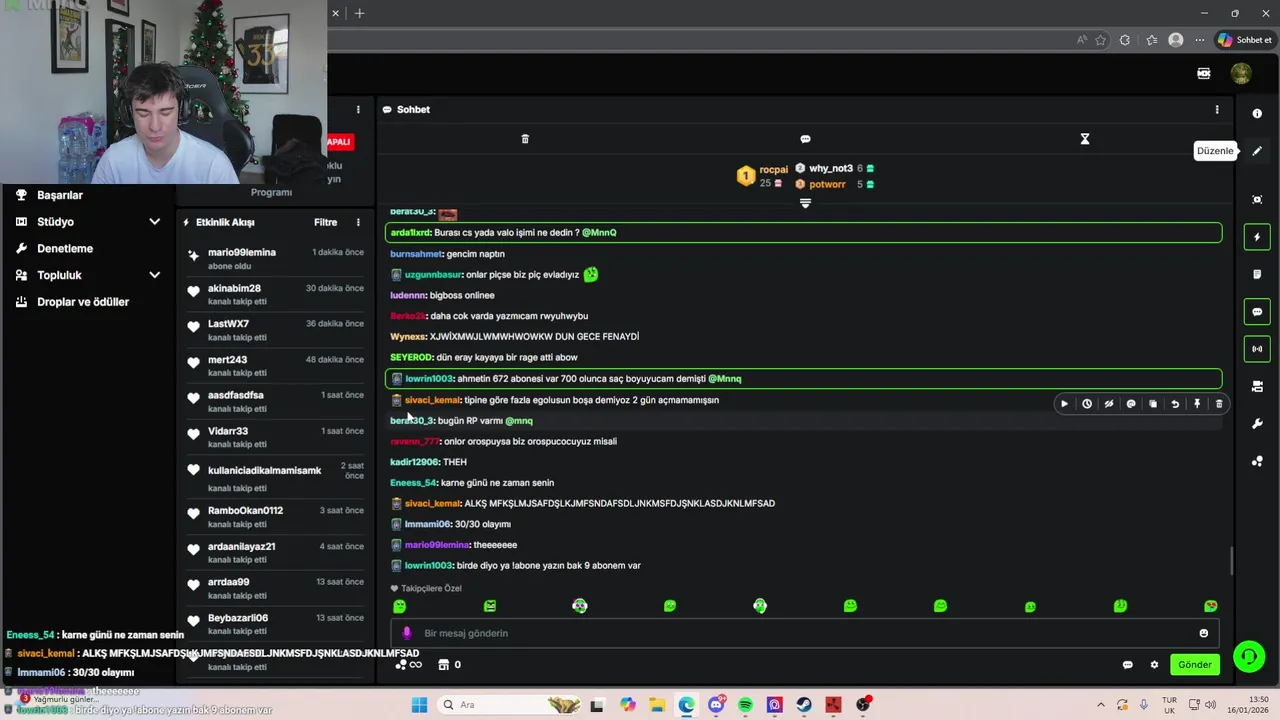
Task: Open the info icon in right sidebar
Action: 1257,114
